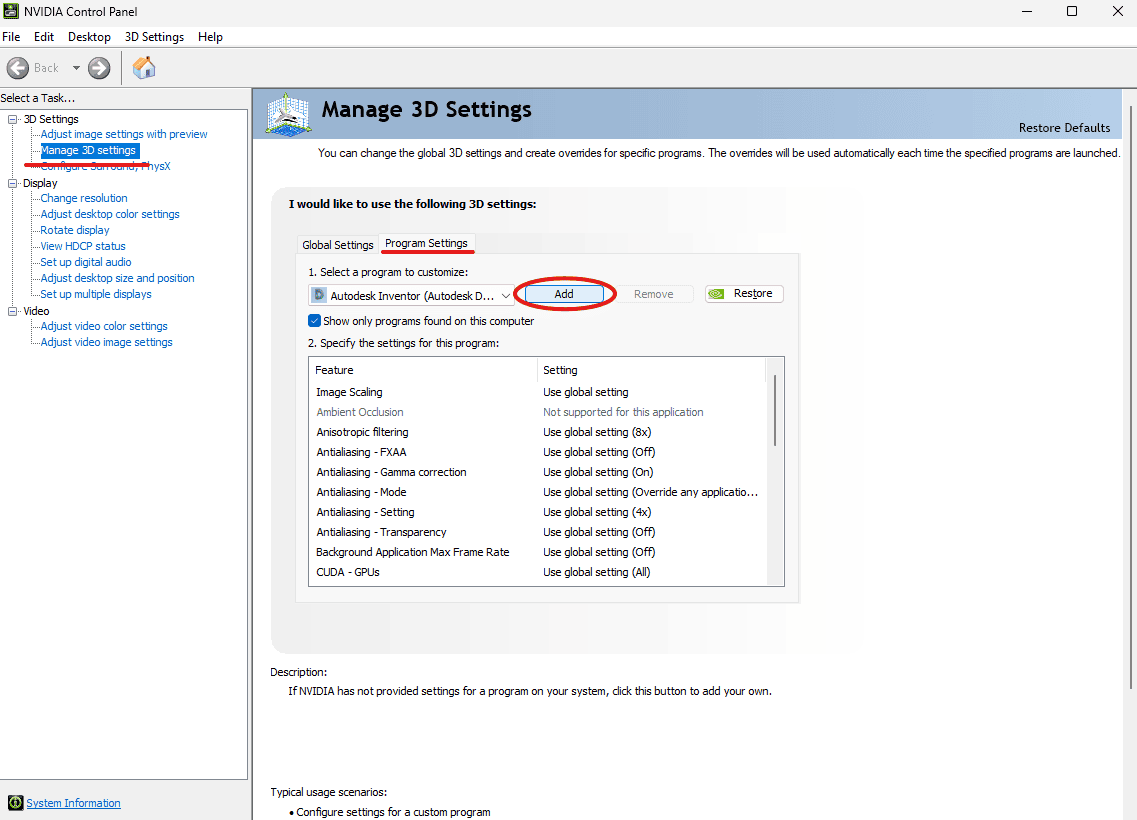Open System Information link

73,803
